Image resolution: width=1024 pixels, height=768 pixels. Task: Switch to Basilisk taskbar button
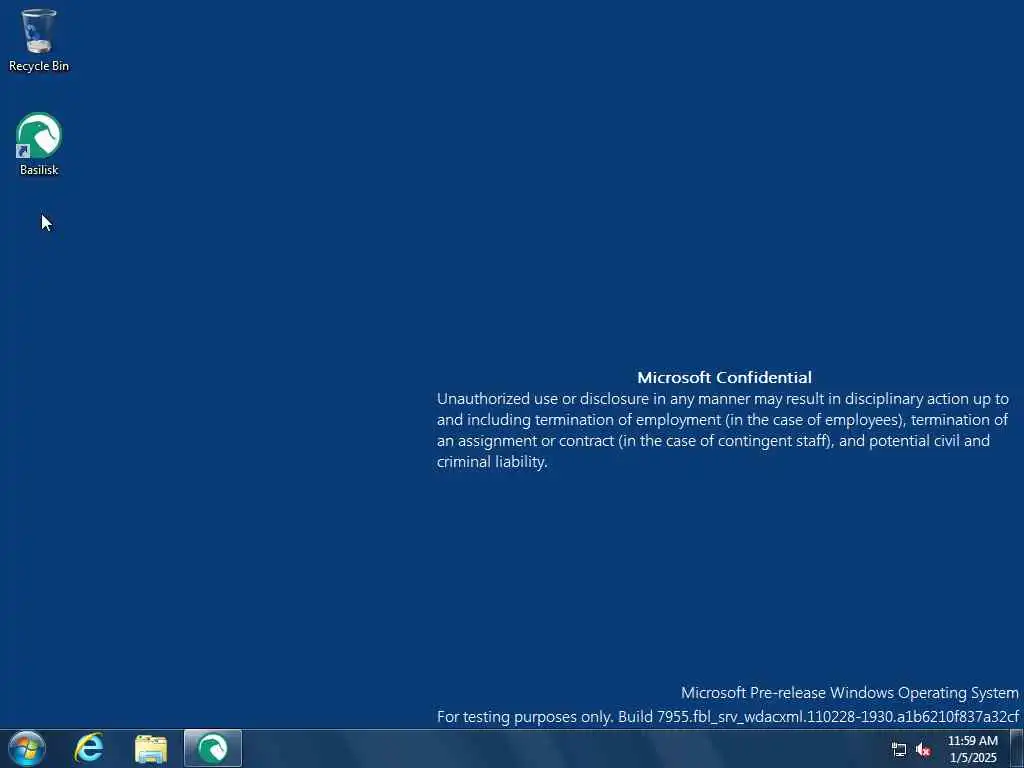(213, 748)
